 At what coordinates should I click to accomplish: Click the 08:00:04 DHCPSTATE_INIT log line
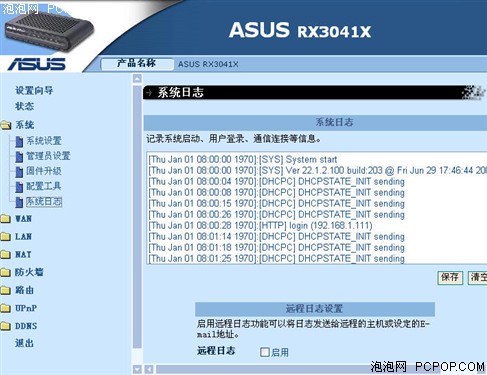point(276,181)
